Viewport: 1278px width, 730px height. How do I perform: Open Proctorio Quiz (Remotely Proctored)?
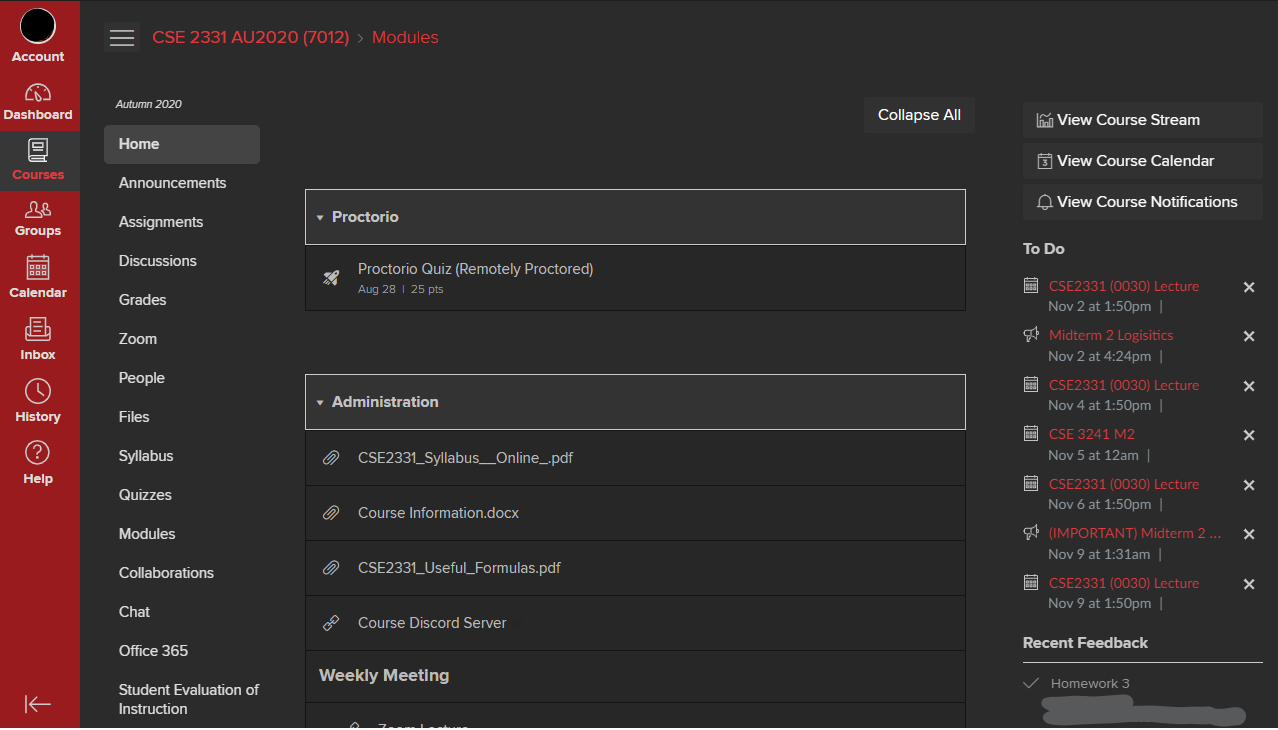tap(475, 269)
